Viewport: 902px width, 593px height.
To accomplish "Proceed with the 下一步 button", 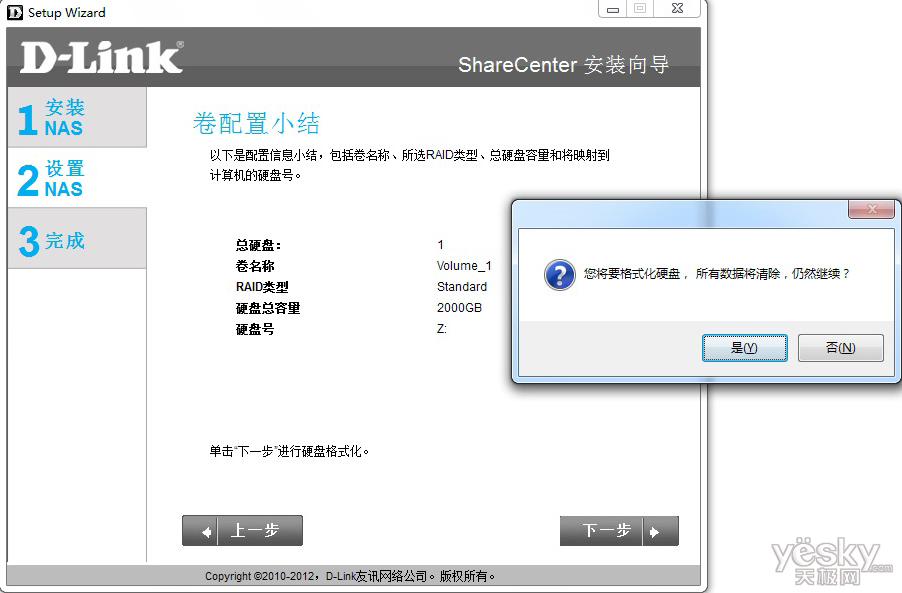I will [x=619, y=530].
